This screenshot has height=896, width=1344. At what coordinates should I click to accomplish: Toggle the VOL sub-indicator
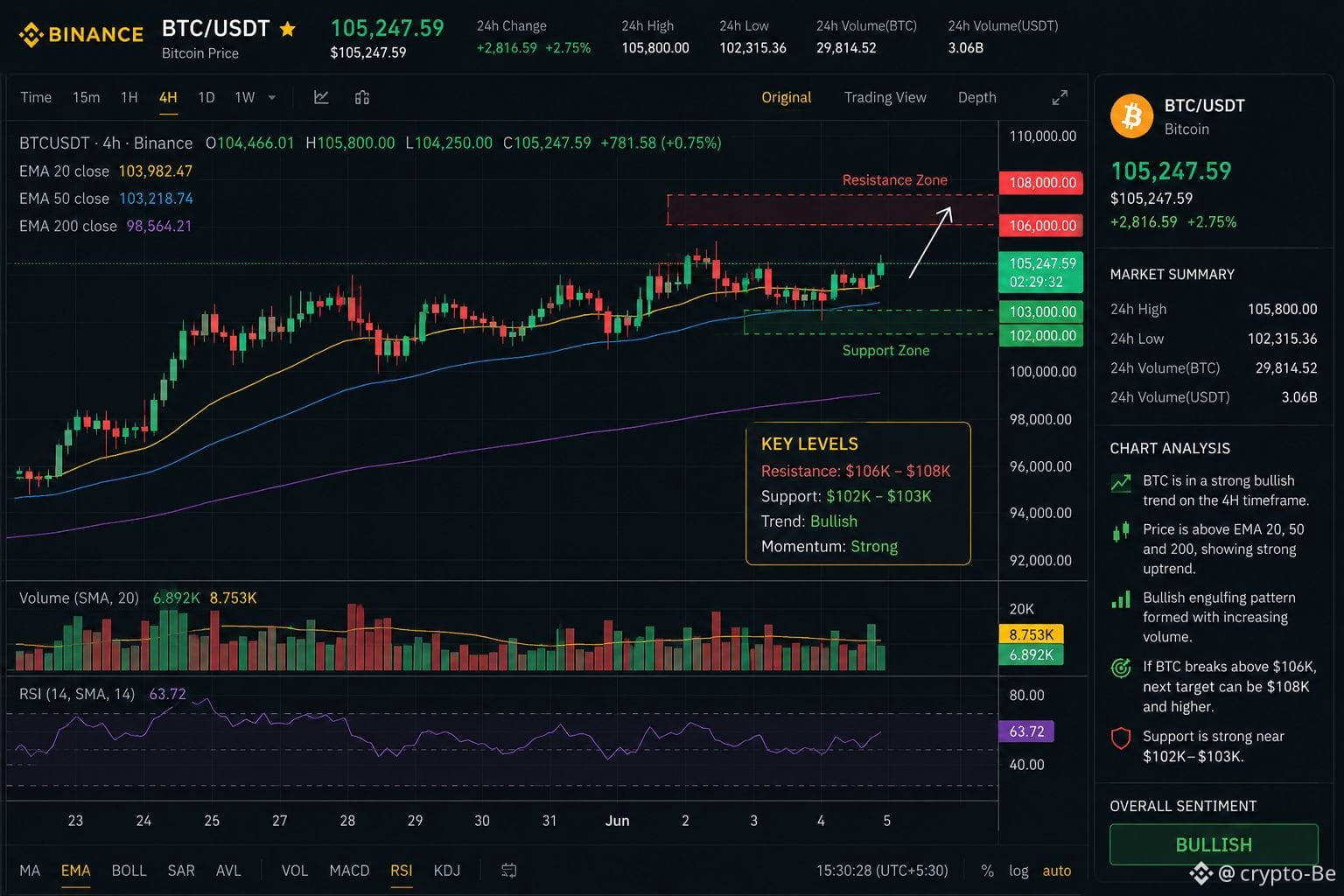point(295,870)
